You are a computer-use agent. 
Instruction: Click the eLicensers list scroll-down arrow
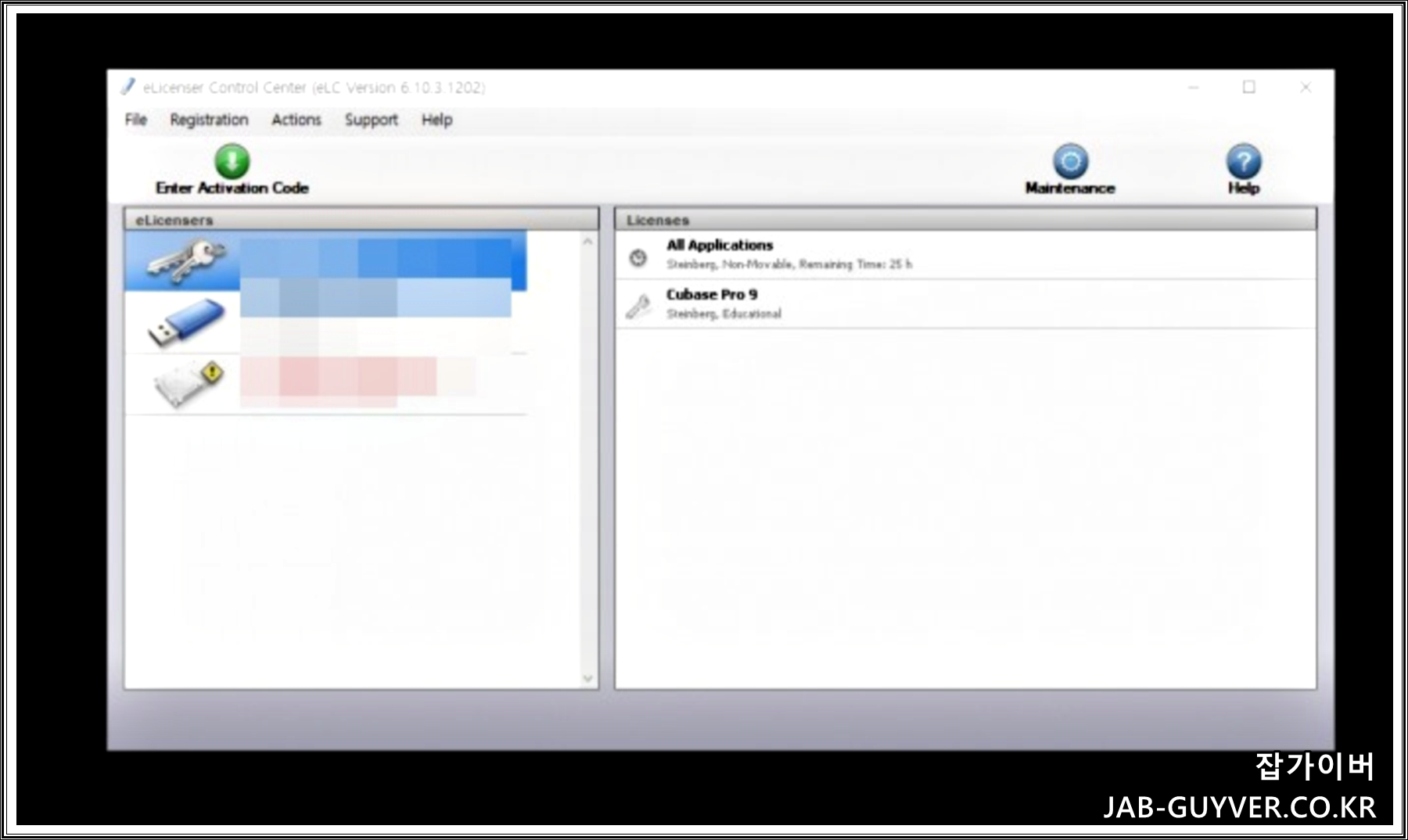(x=588, y=678)
